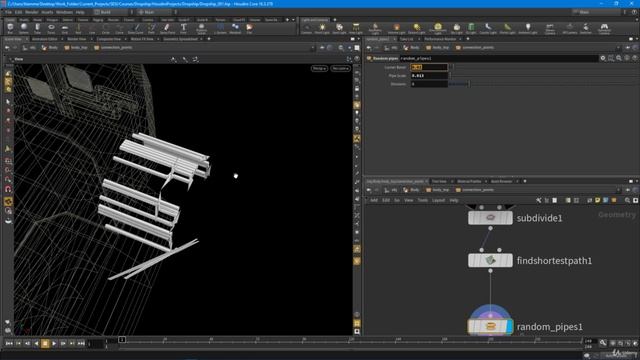This screenshot has height=360, width=640.
Task: Click the yellow sticky note icon in network toolbar
Action: pos(598,200)
